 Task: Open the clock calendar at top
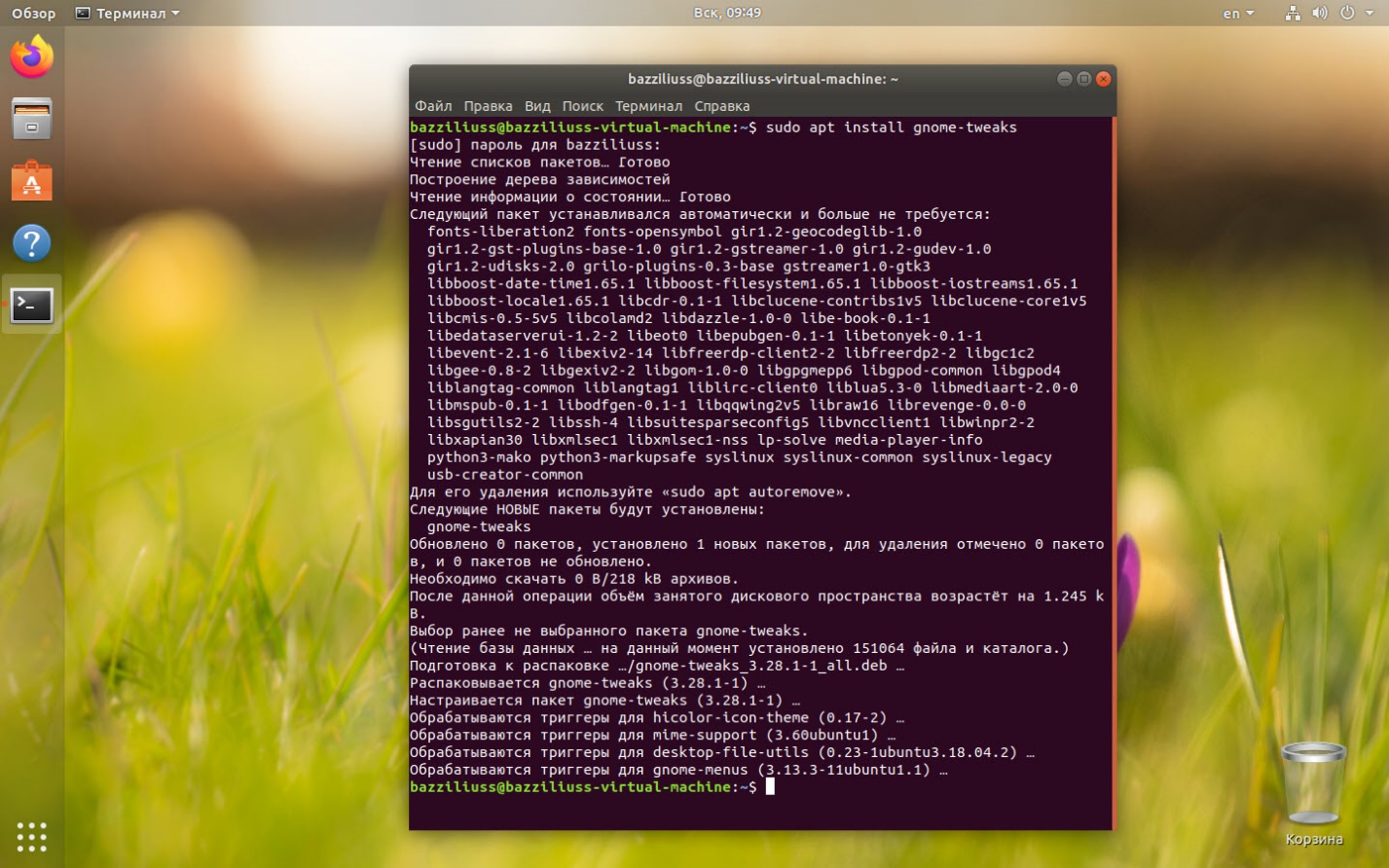tap(727, 13)
